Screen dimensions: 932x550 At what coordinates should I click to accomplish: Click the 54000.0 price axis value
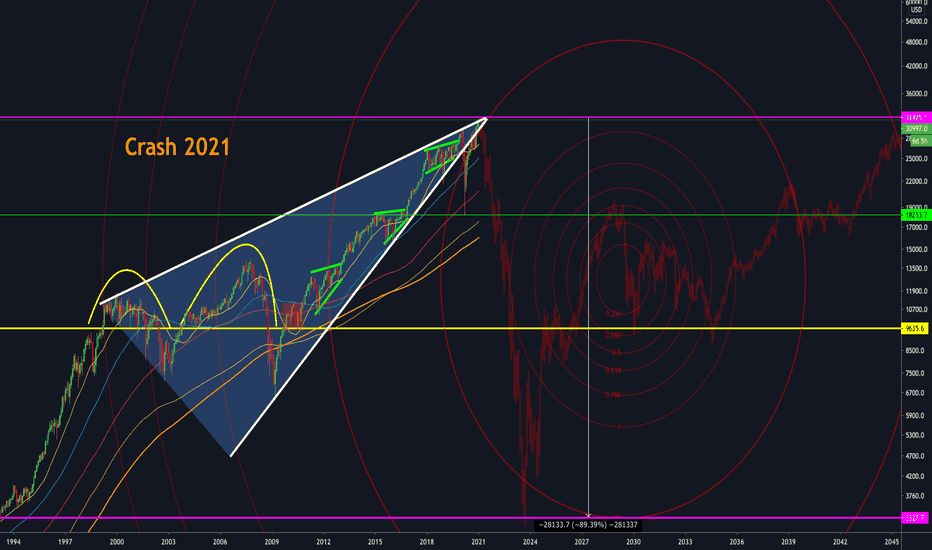(916, 21)
